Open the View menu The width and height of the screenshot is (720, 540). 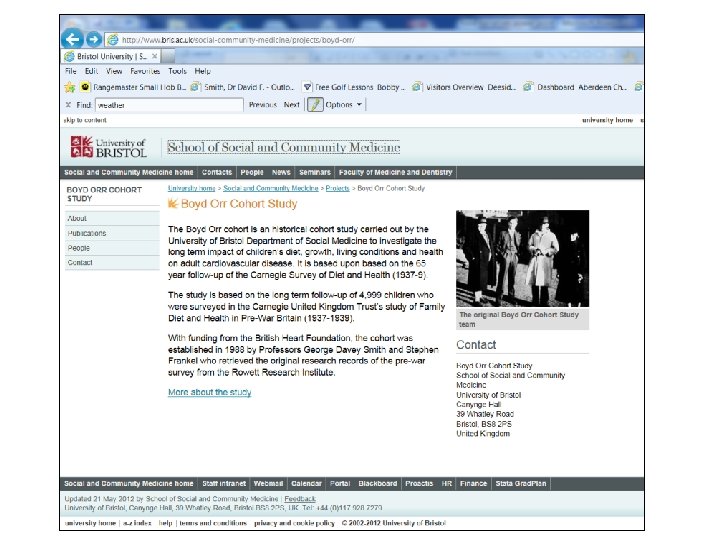pos(114,71)
